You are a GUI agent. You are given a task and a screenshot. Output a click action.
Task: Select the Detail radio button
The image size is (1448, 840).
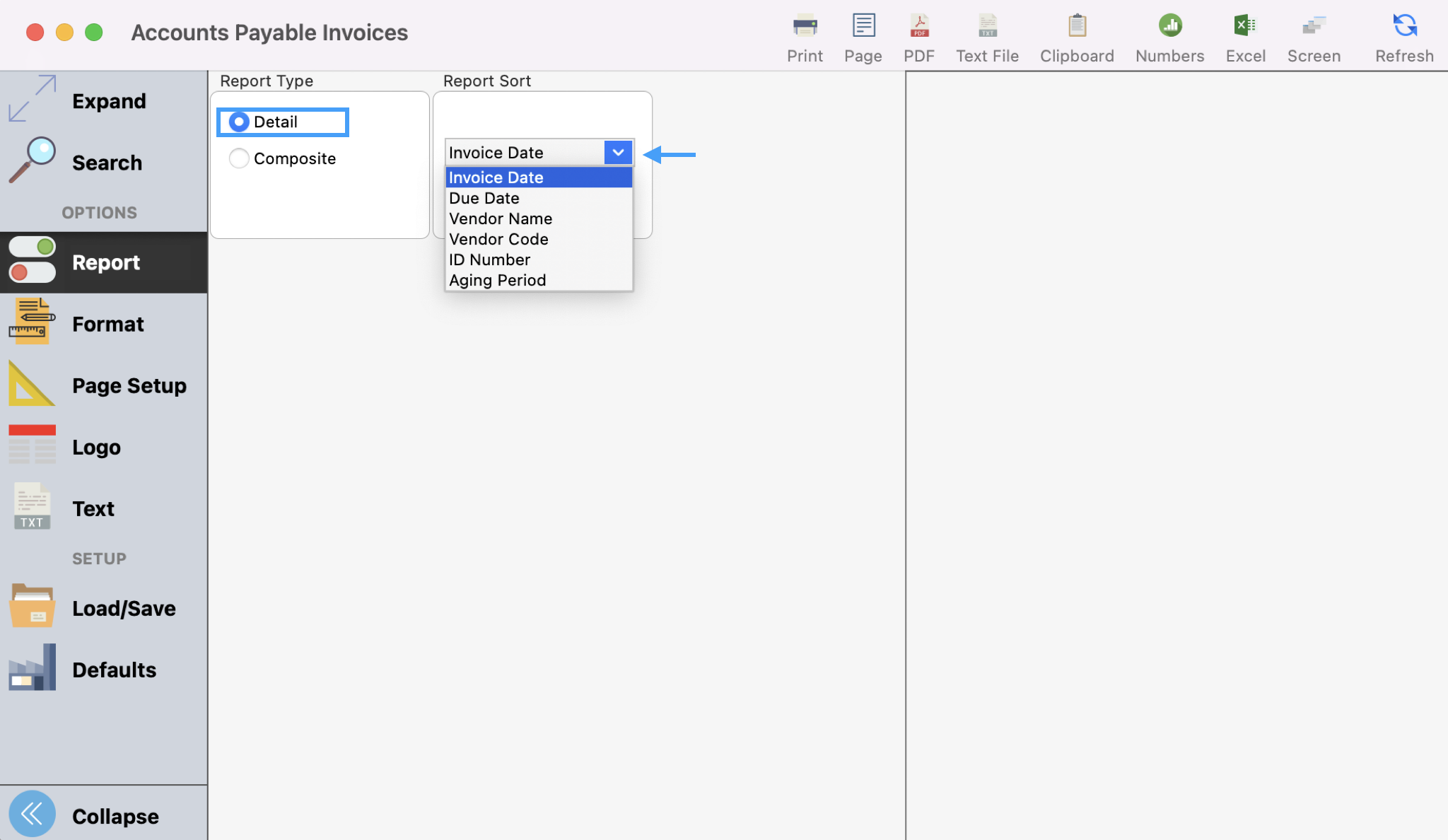click(x=239, y=122)
